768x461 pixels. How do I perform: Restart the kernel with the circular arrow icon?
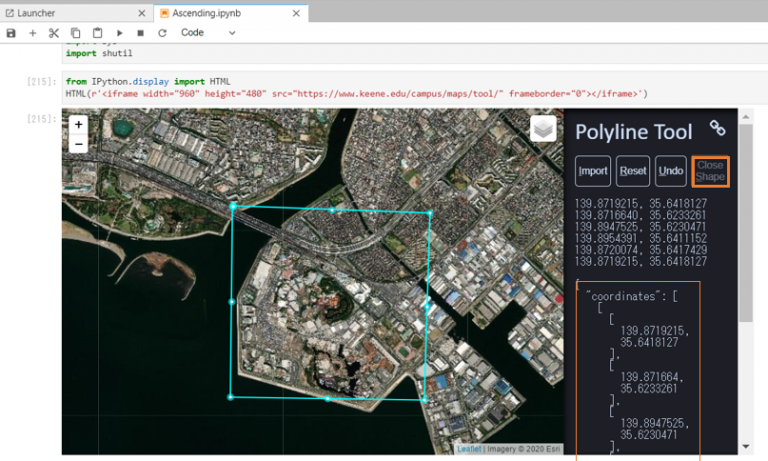pos(162,33)
